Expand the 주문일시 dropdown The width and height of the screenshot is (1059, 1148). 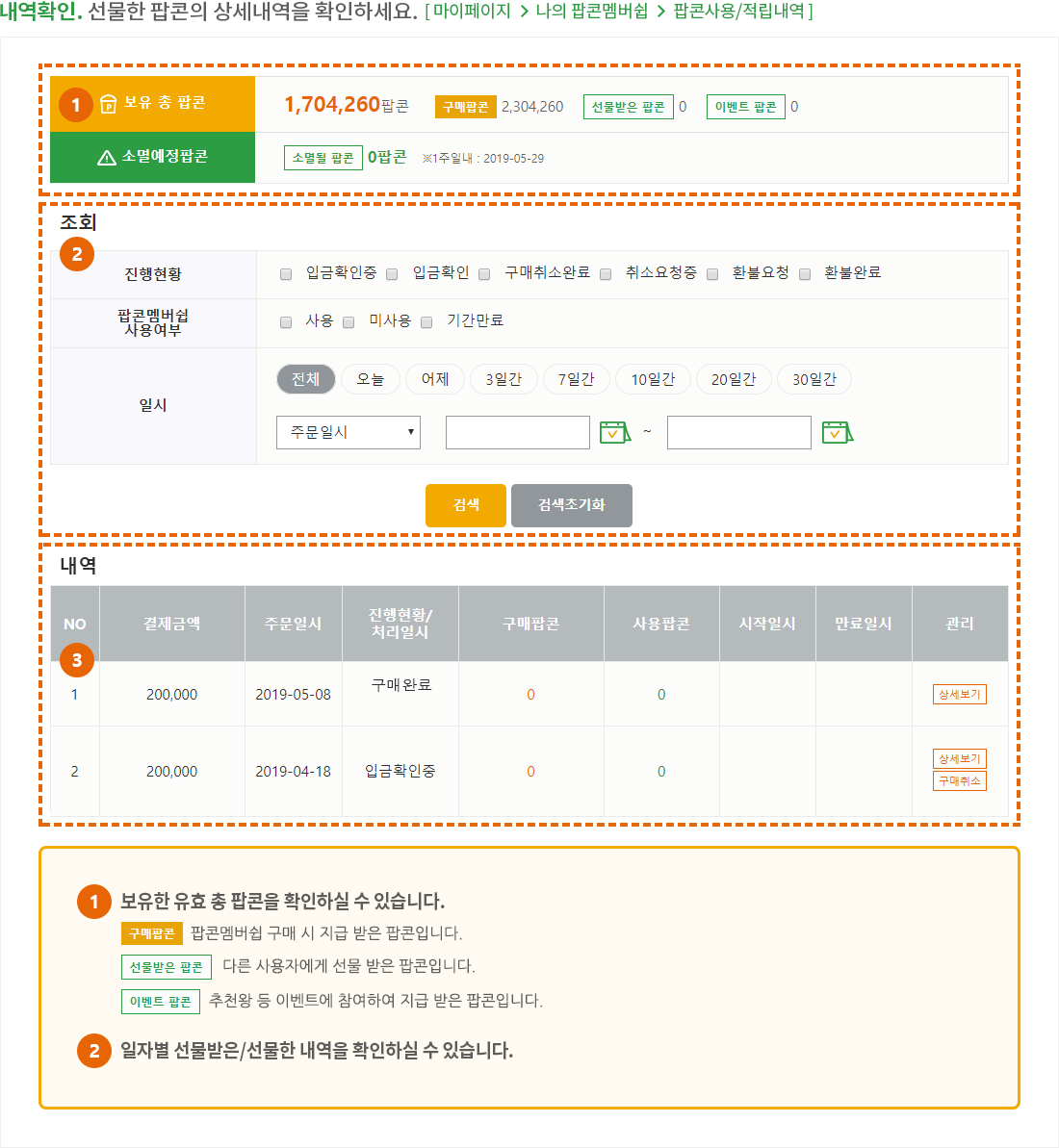tap(348, 433)
